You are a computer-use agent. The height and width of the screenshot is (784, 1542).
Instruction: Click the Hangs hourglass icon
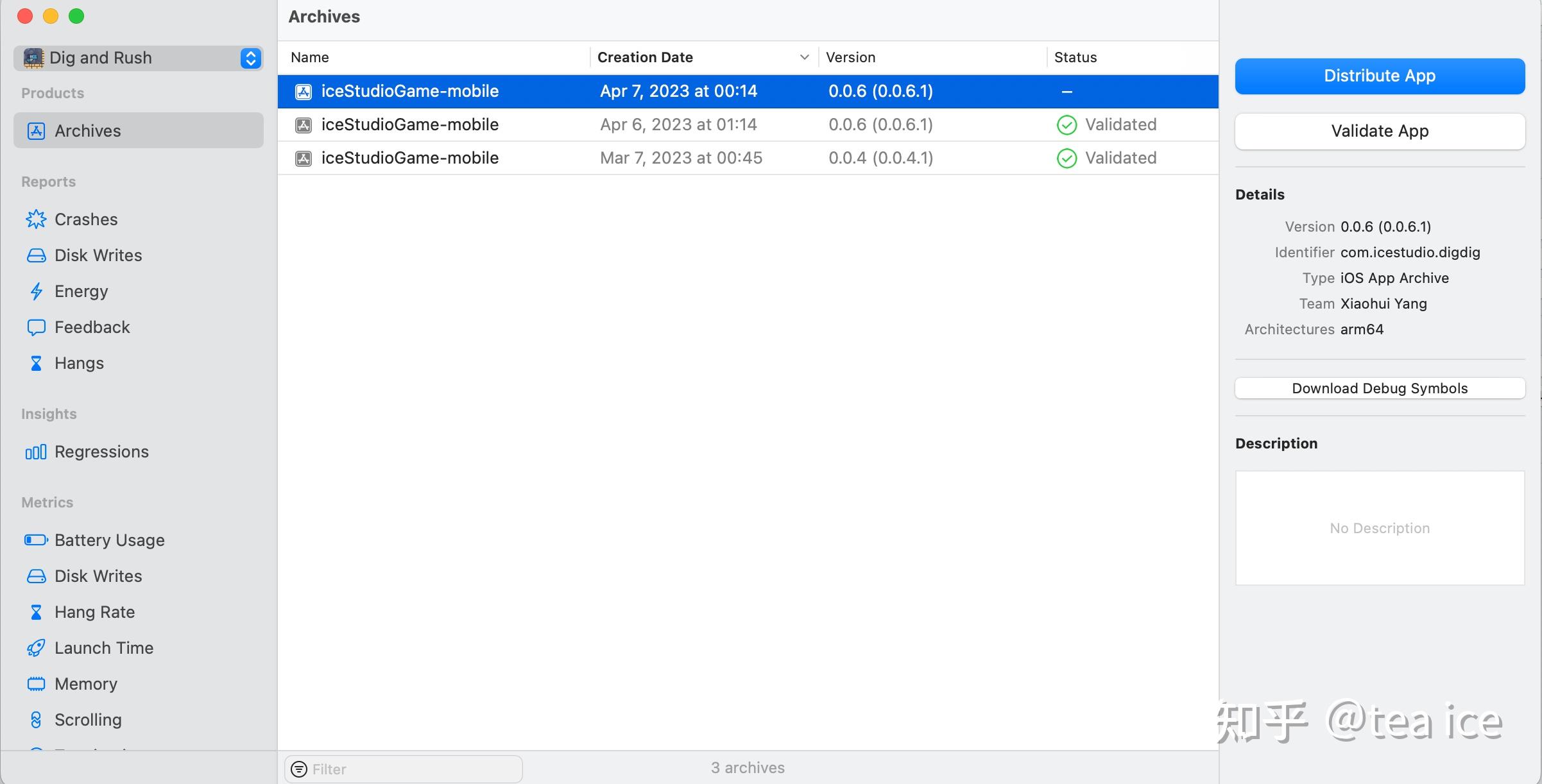36,363
